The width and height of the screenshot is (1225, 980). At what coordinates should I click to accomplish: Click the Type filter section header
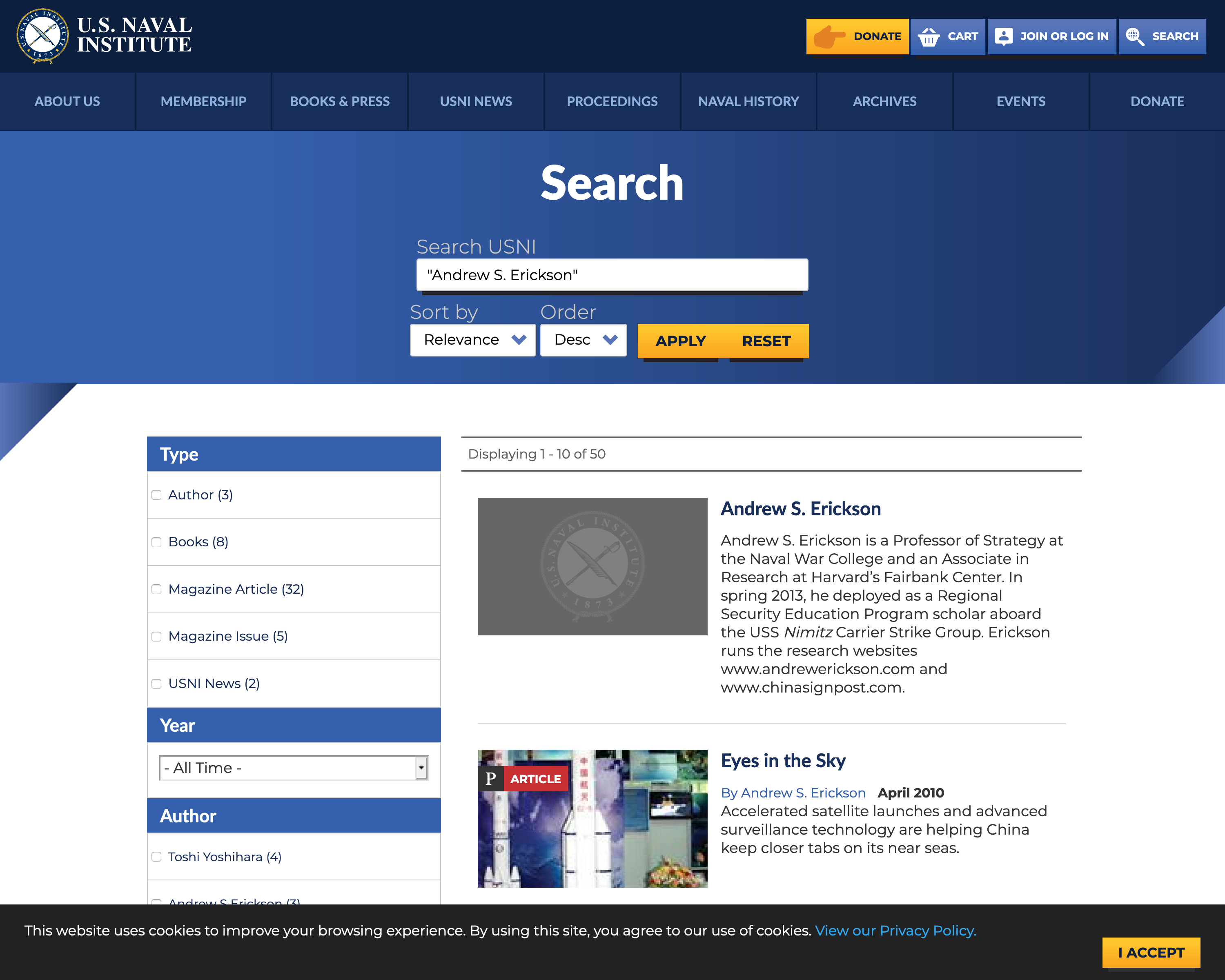click(294, 454)
